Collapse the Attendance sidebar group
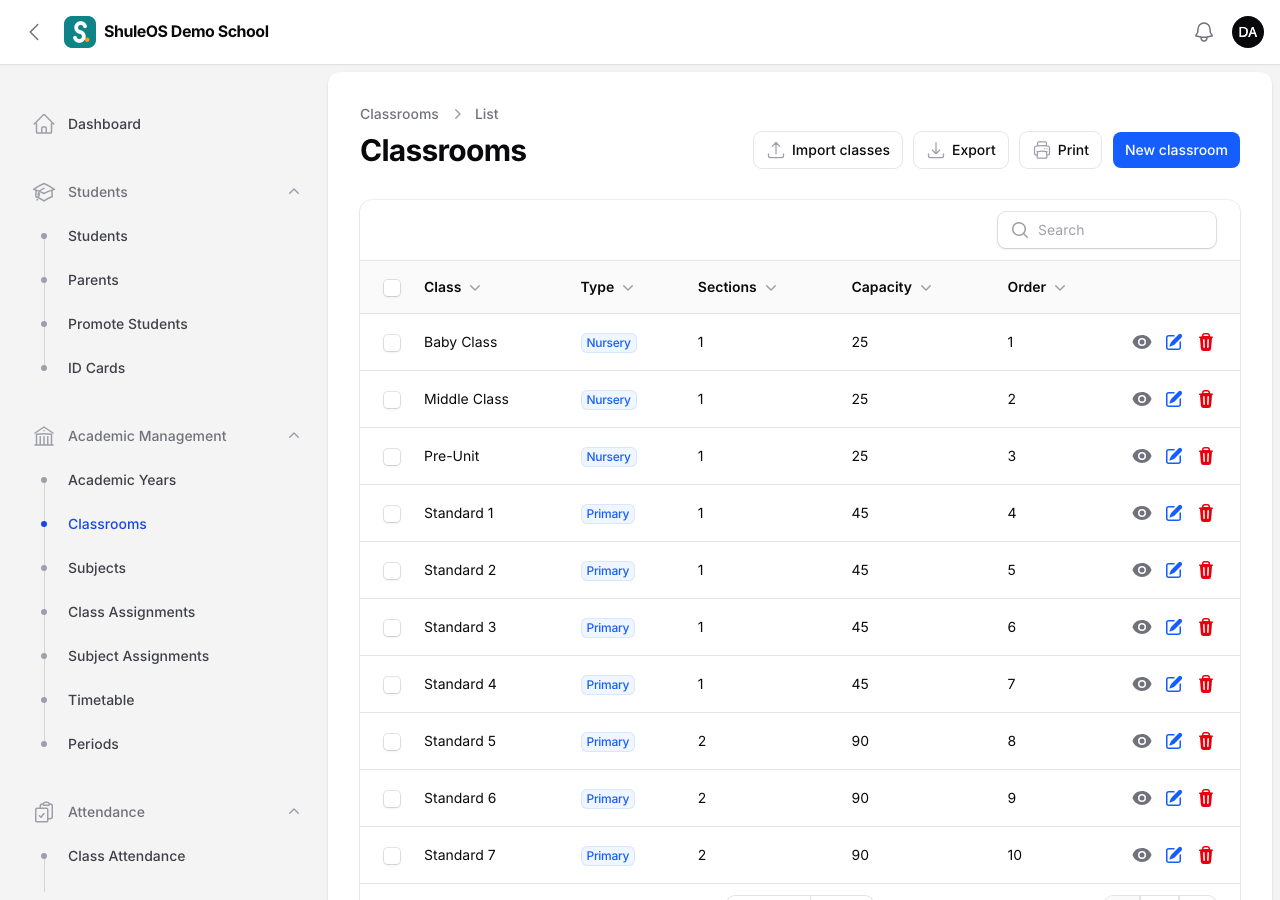Screen dimensions: 1280x900 click(294, 812)
